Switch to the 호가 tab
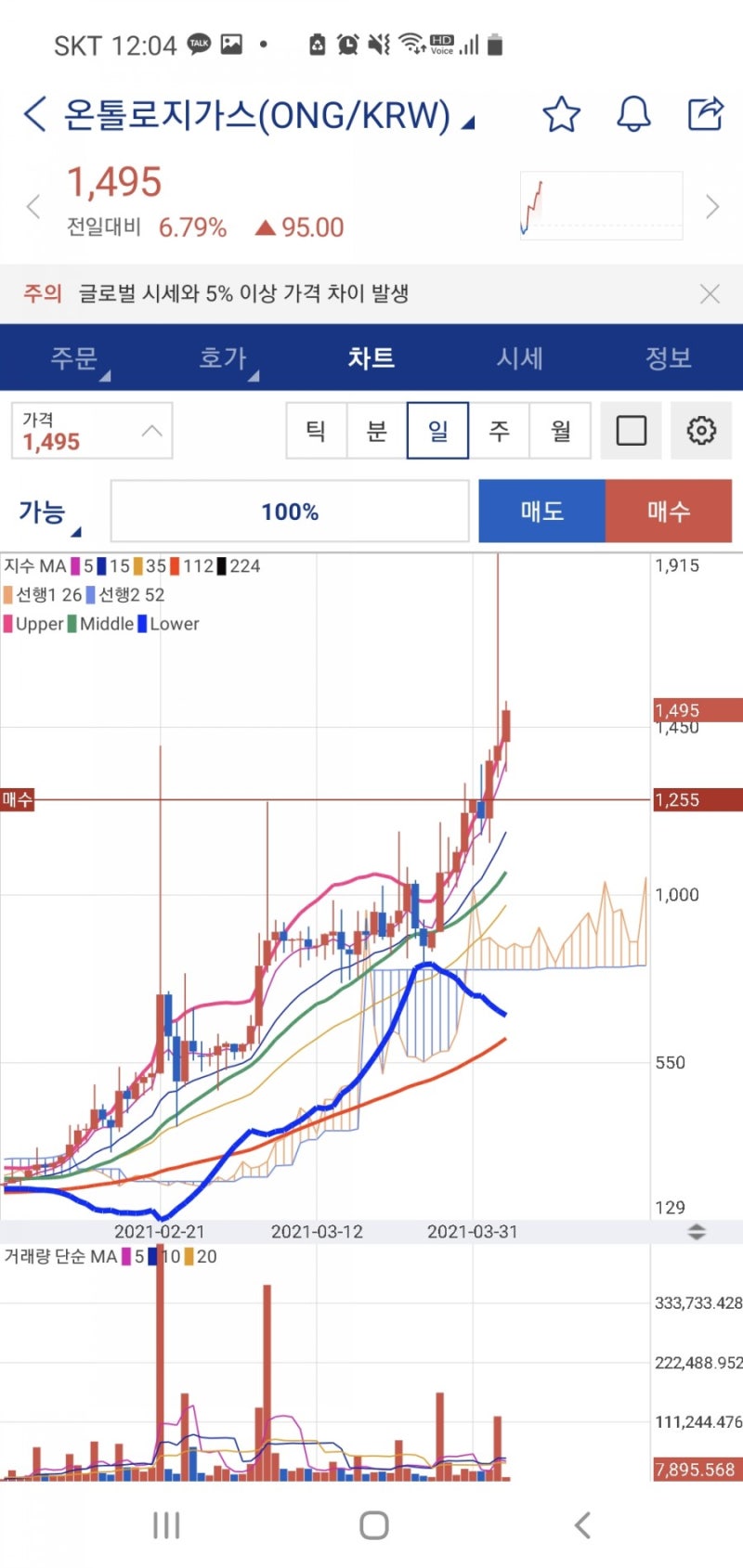This screenshot has width=743, height=1568. [x=223, y=358]
